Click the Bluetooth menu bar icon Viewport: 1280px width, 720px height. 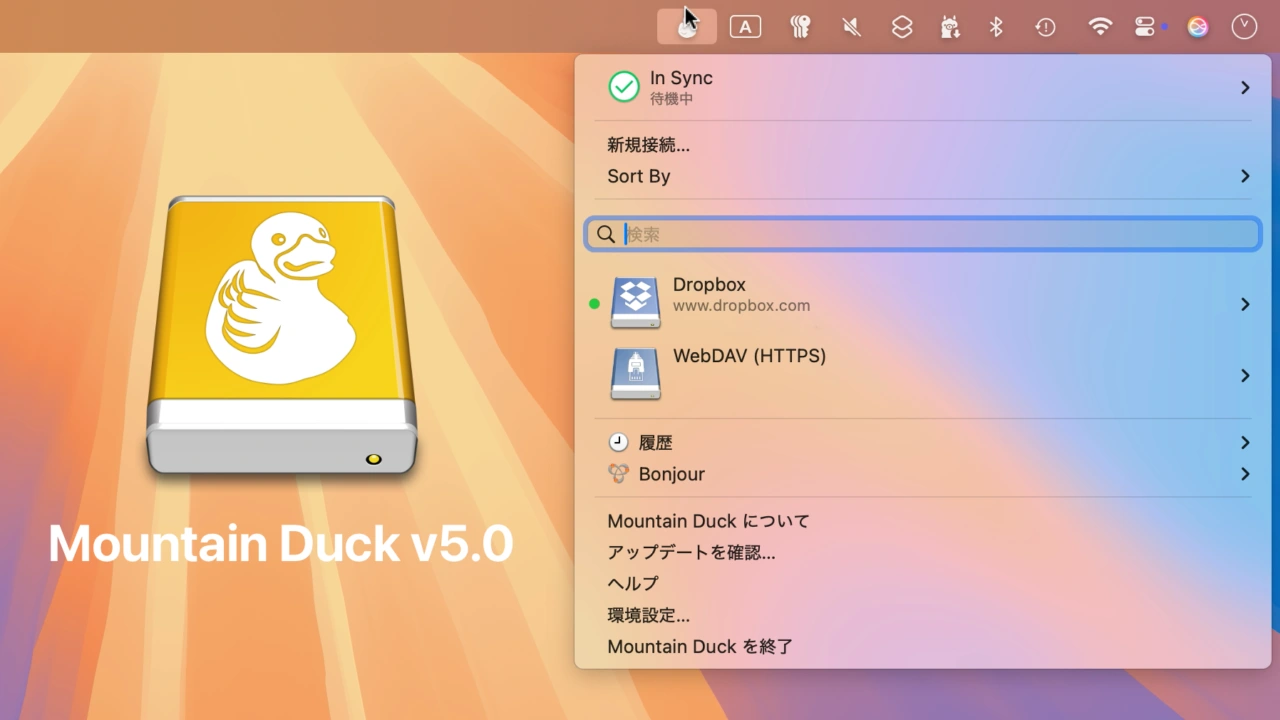pos(996,26)
